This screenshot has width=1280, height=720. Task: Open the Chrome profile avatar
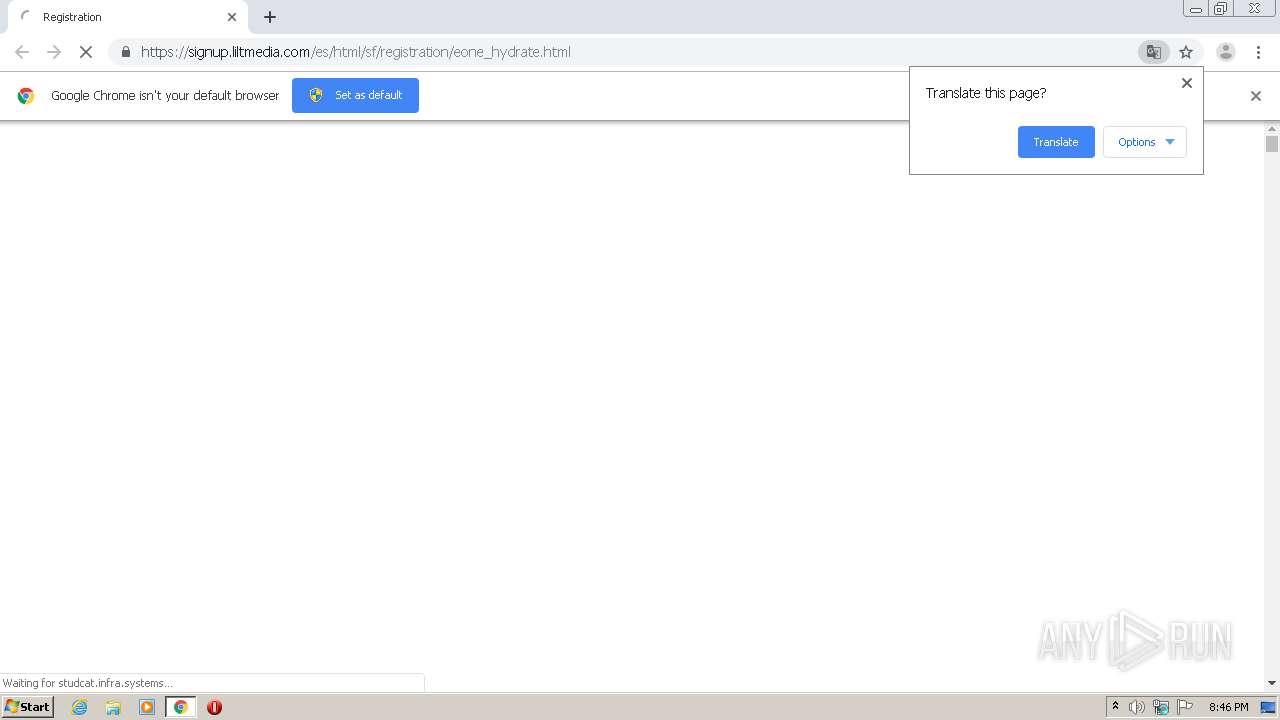pos(1225,52)
